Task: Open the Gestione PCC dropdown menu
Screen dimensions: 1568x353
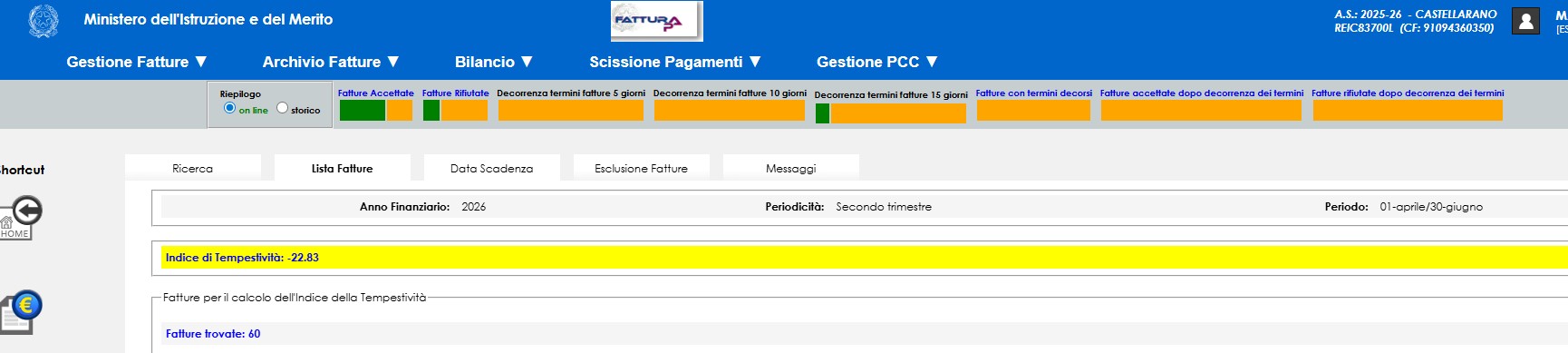Action: (877, 62)
